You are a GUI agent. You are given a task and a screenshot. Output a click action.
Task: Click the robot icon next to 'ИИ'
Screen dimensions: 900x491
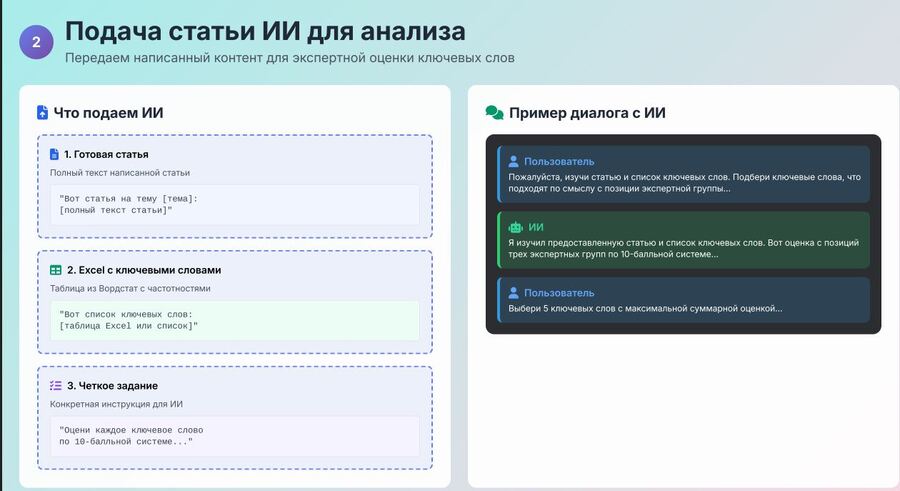pyautogui.click(x=515, y=227)
